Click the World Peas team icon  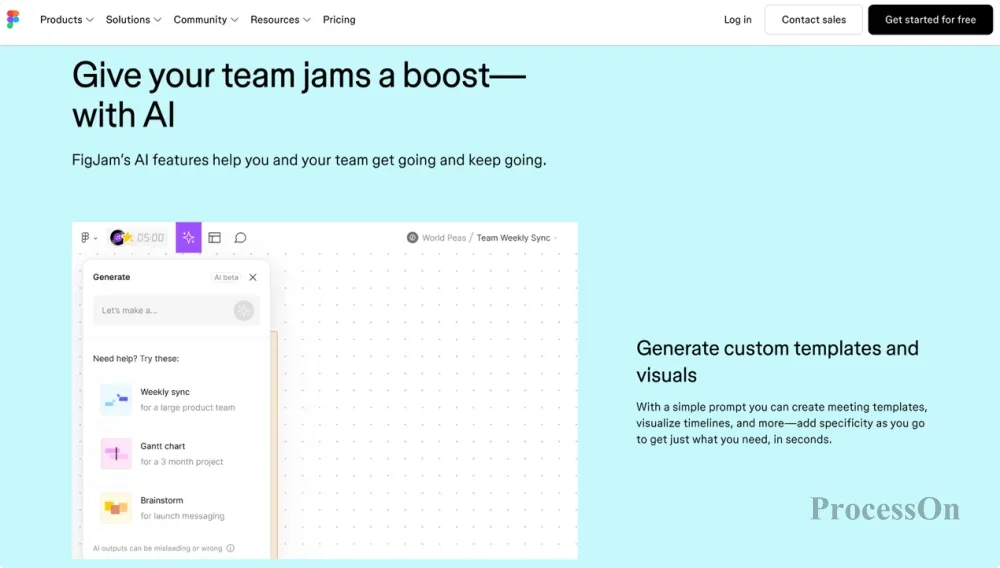pyautogui.click(x=413, y=238)
